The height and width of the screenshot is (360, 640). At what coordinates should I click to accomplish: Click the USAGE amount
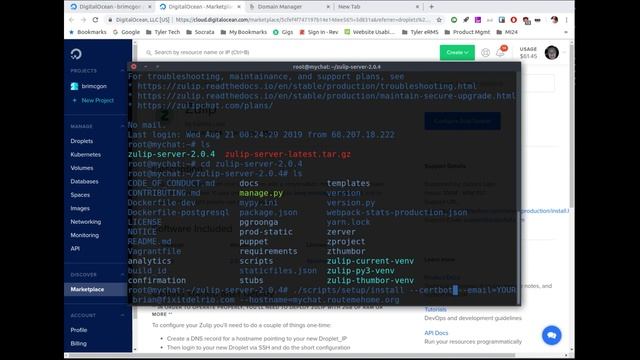coord(529,56)
